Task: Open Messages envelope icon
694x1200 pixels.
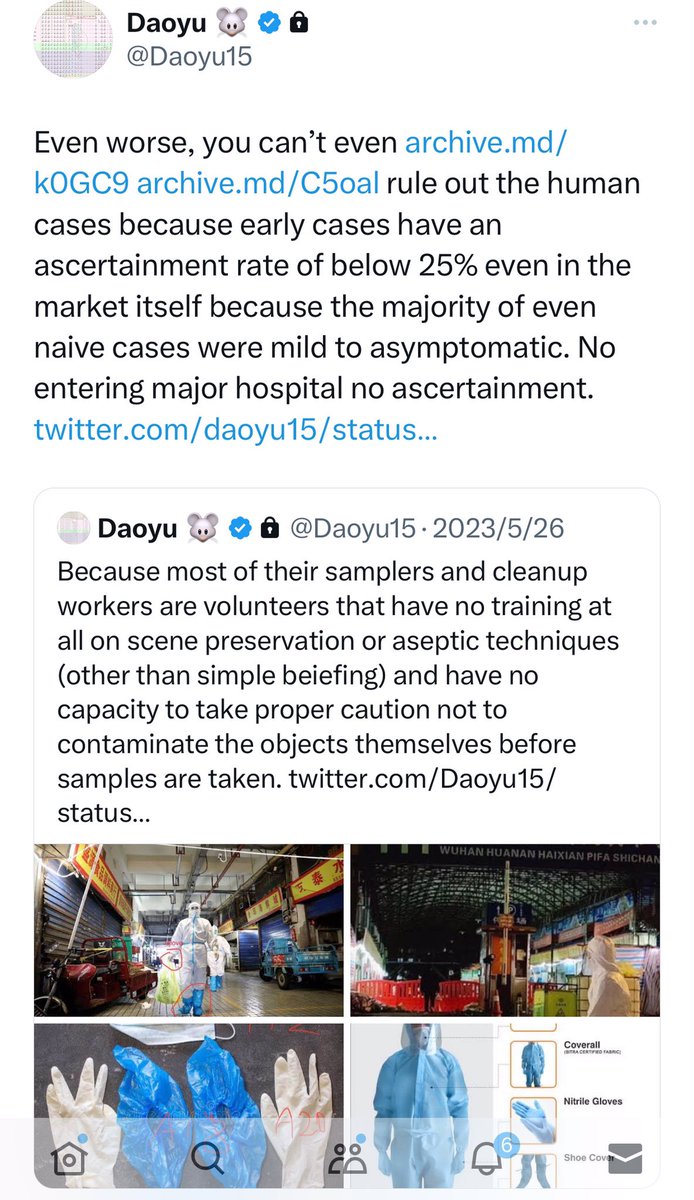Action: [626, 1159]
